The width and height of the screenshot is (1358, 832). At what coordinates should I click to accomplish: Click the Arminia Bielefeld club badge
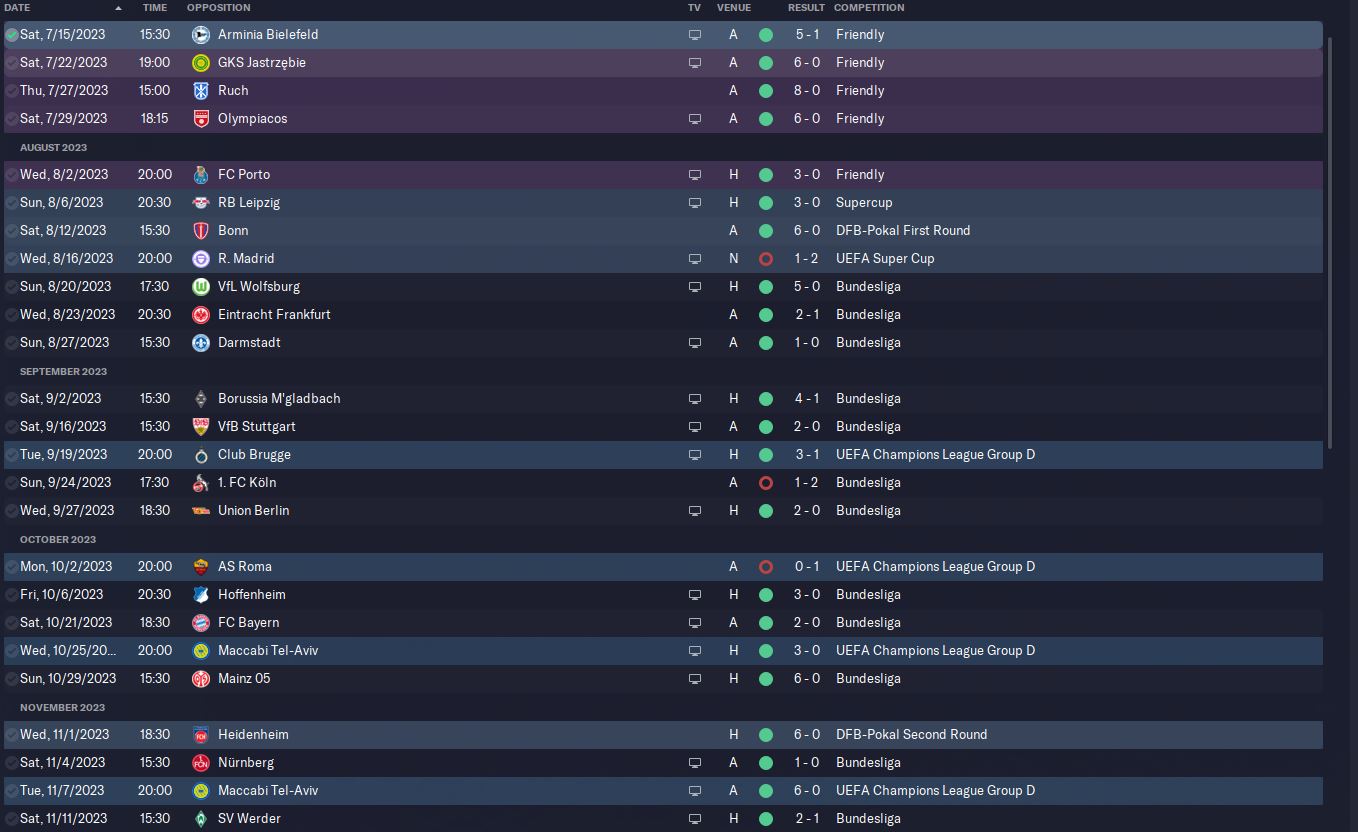pyautogui.click(x=201, y=34)
